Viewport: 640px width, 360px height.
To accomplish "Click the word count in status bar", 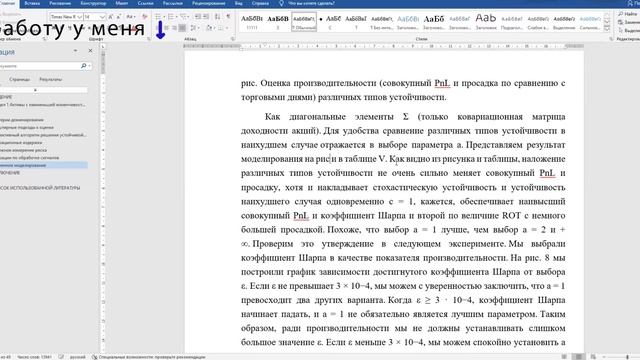I will (34, 357).
